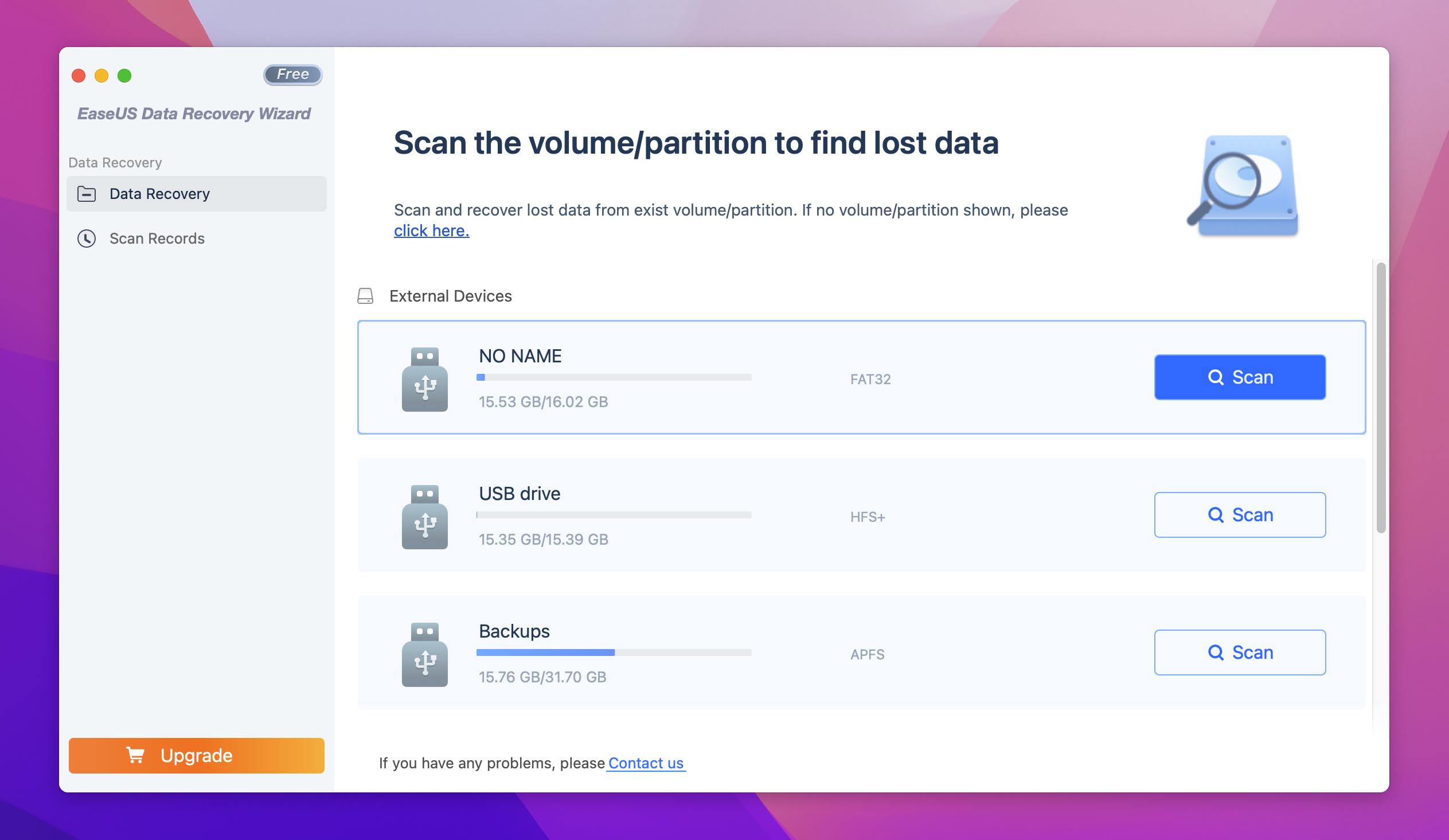Click the magnifying glass scan icon for Backups
Viewport: 1449px width, 840px height.
(1217, 652)
